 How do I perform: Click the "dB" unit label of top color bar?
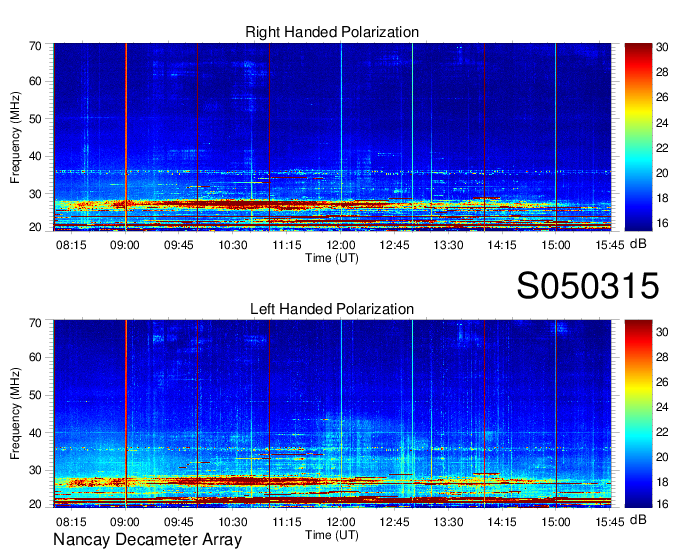tap(638, 244)
